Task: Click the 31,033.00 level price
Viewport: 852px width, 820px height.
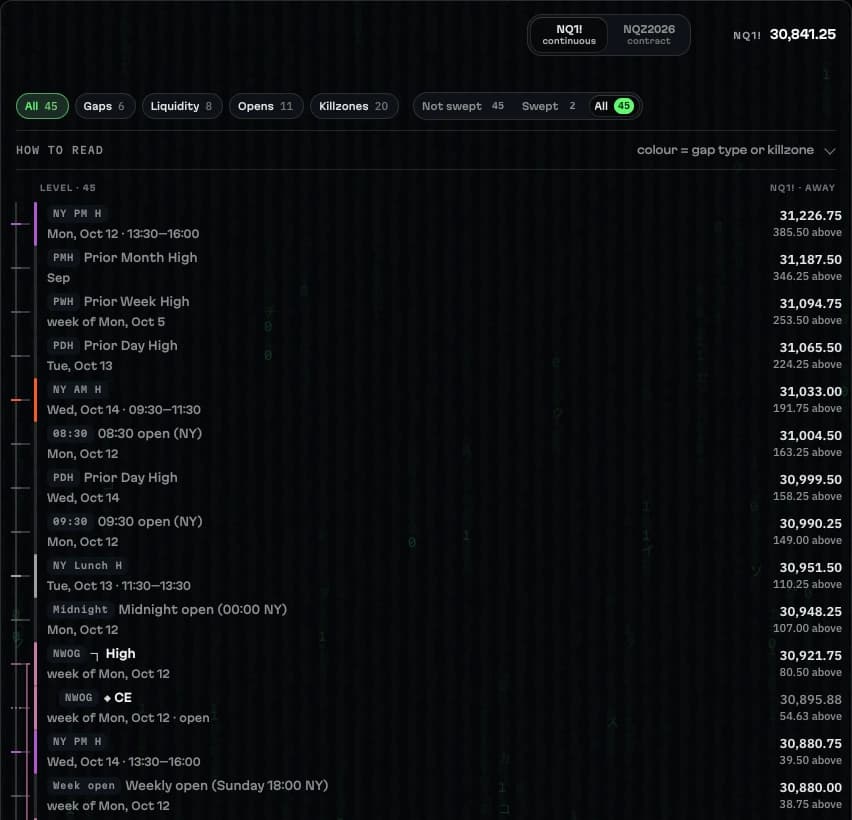Action: 810,392
